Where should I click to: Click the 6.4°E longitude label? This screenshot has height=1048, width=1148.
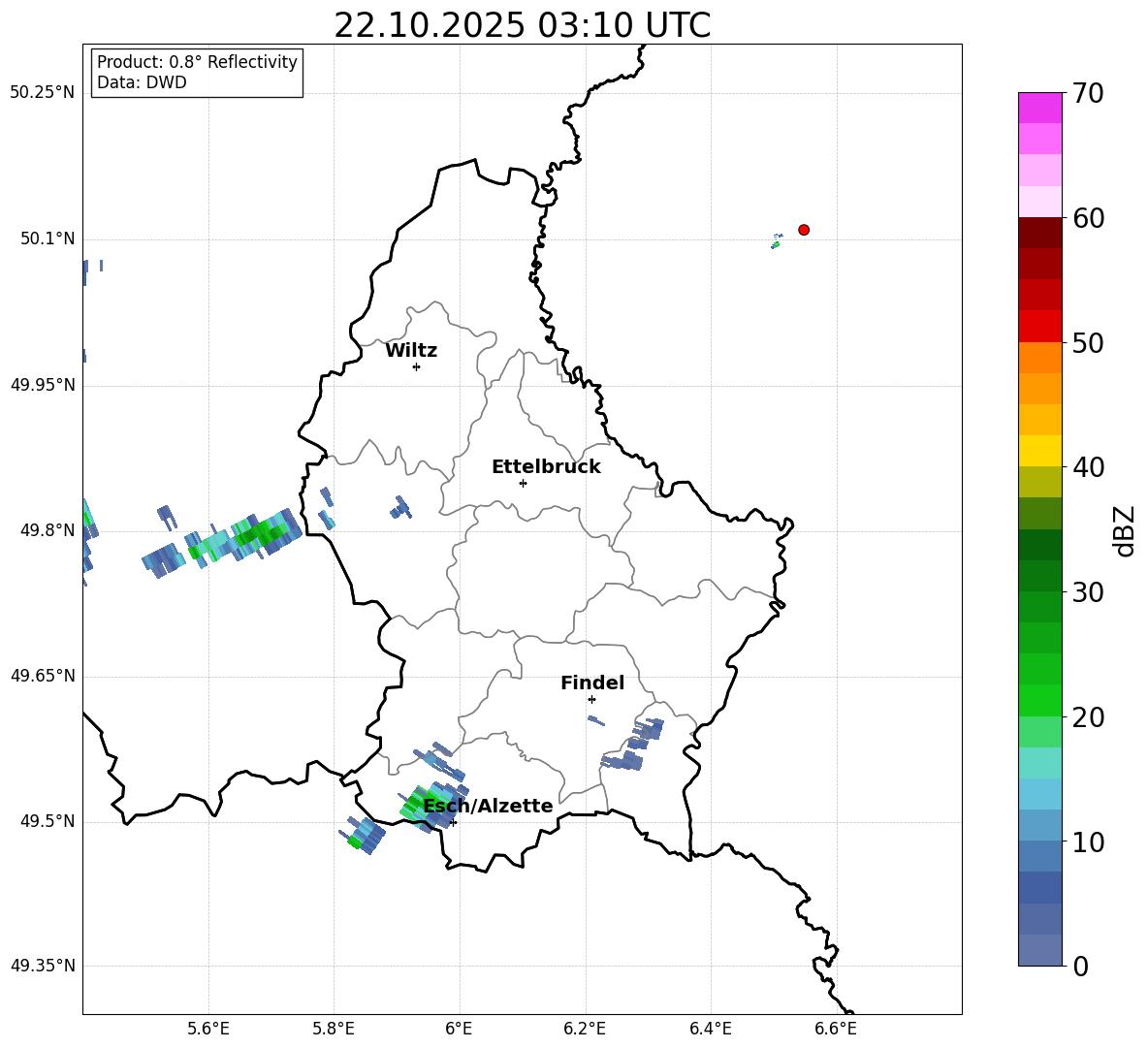[710, 1029]
